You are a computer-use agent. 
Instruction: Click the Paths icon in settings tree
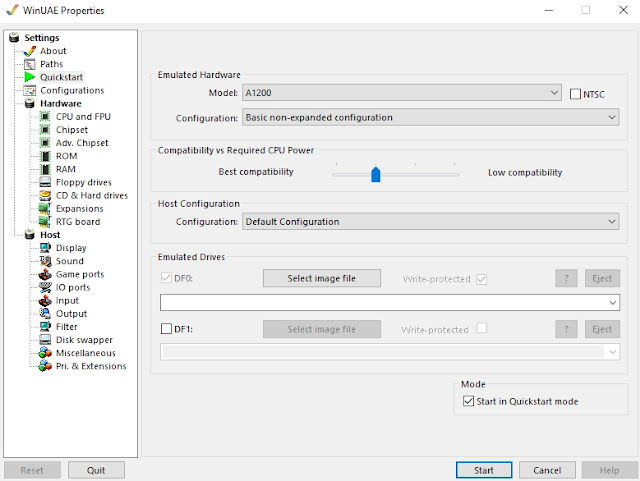point(30,64)
